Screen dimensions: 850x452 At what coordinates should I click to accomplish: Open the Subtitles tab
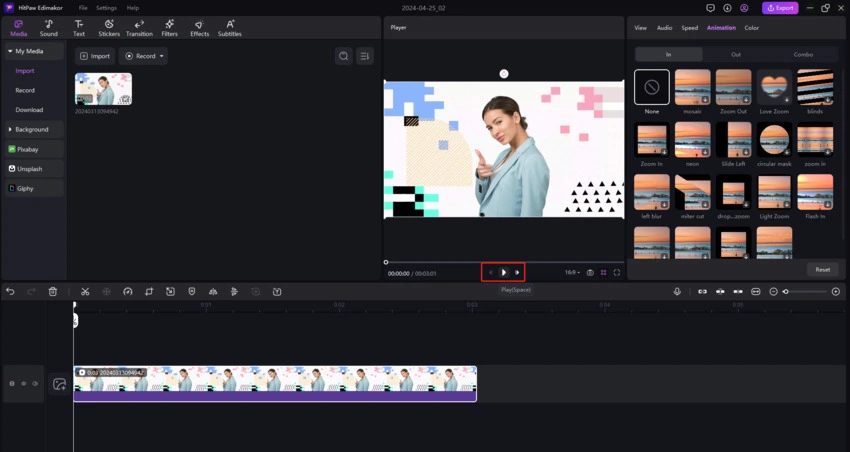(x=230, y=28)
